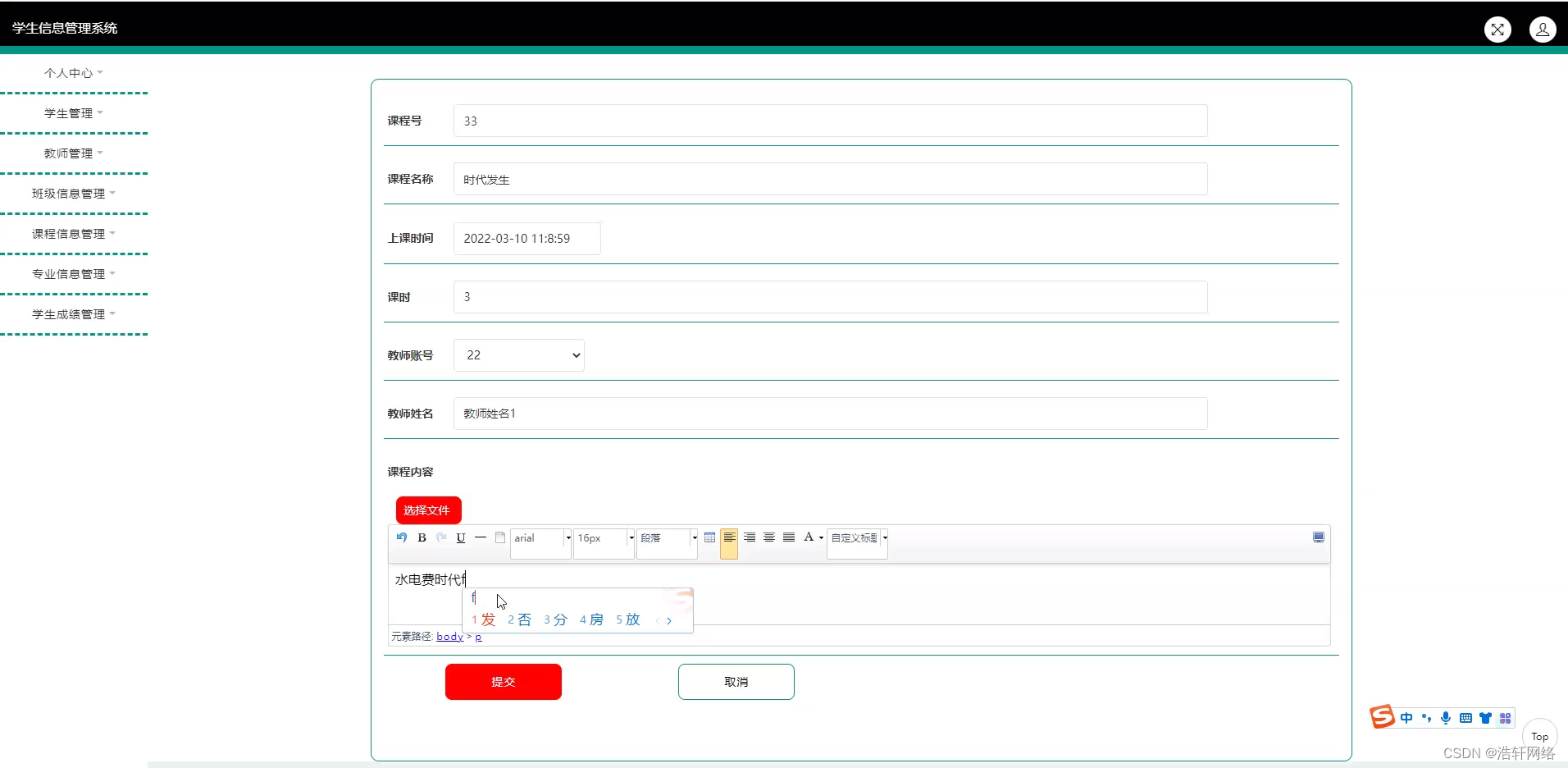Click the 选择文件 file selection button
The height and width of the screenshot is (768, 1568).
click(428, 510)
